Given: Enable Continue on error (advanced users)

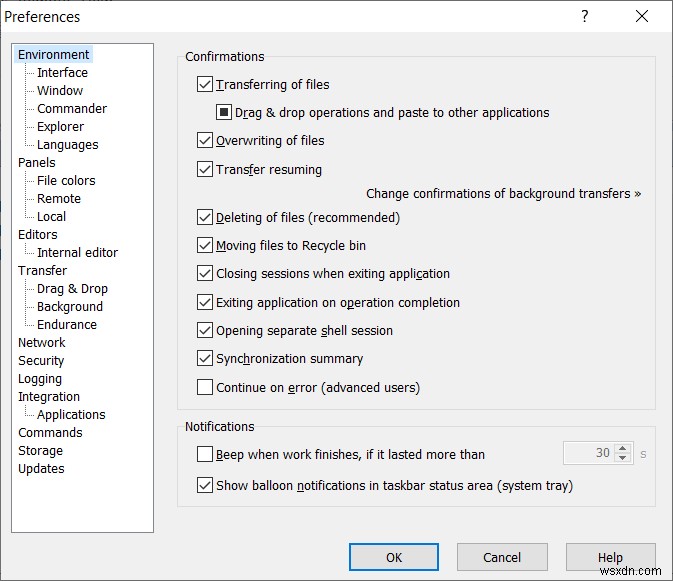Looking at the screenshot, I should [205, 387].
